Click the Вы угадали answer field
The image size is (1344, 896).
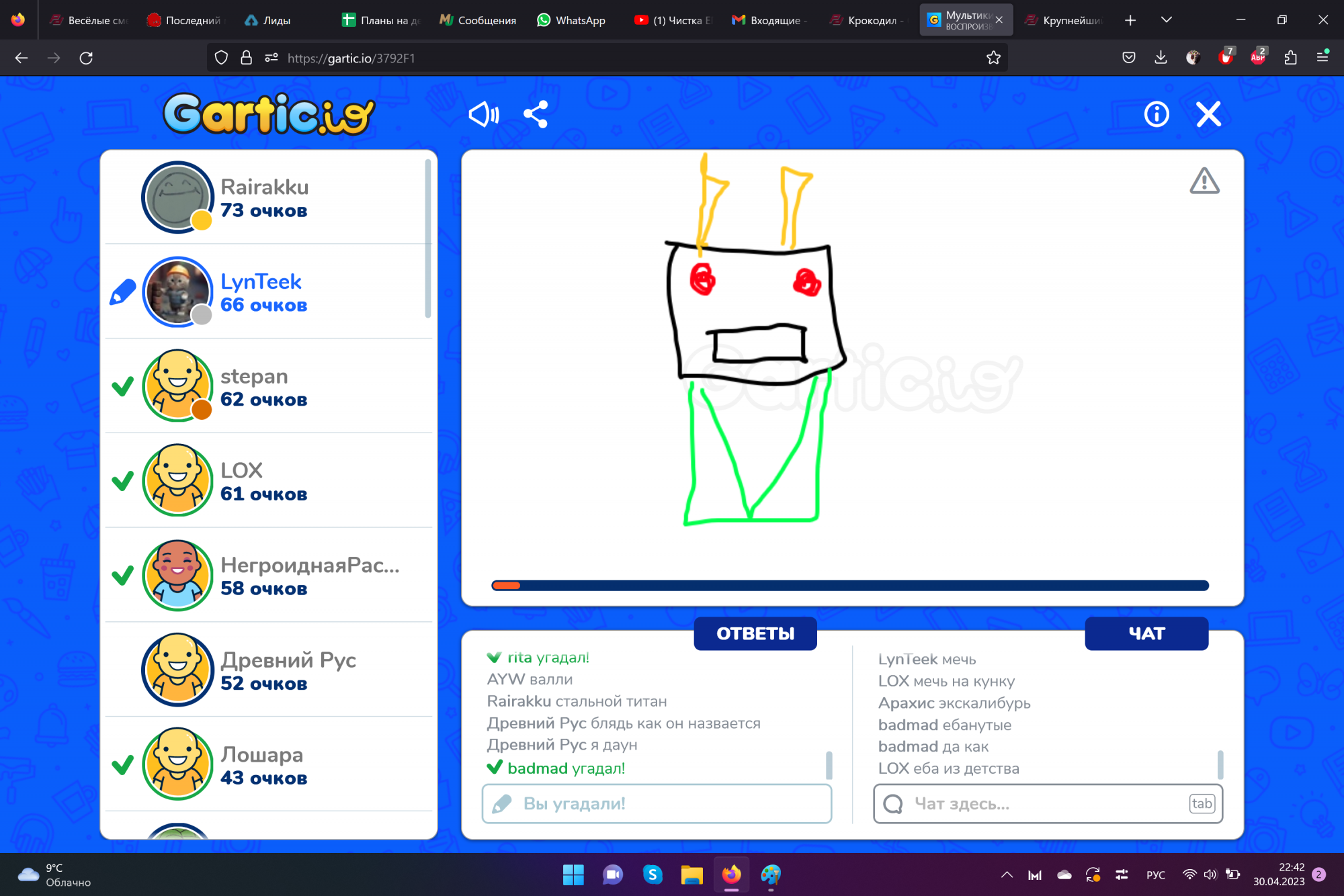655,803
